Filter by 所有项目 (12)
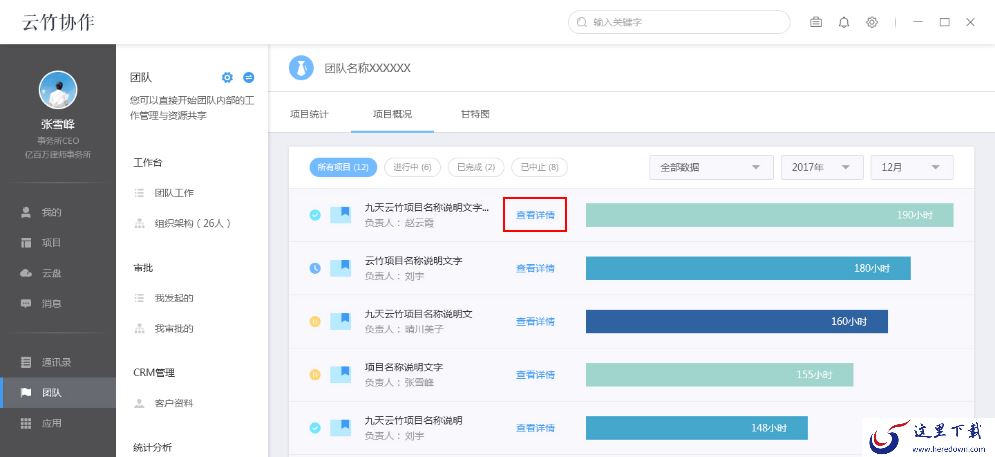This screenshot has height=457, width=995. coord(343,168)
